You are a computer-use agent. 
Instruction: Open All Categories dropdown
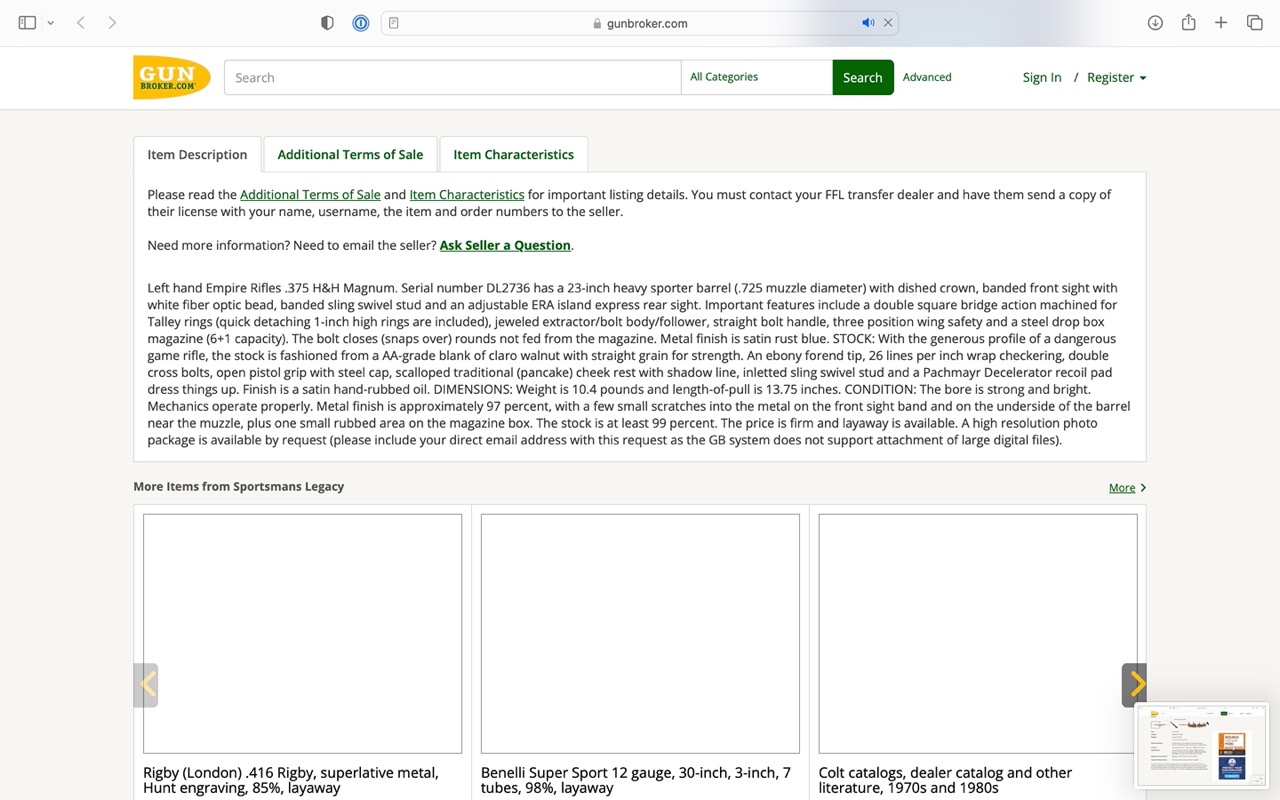click(757, 77)
